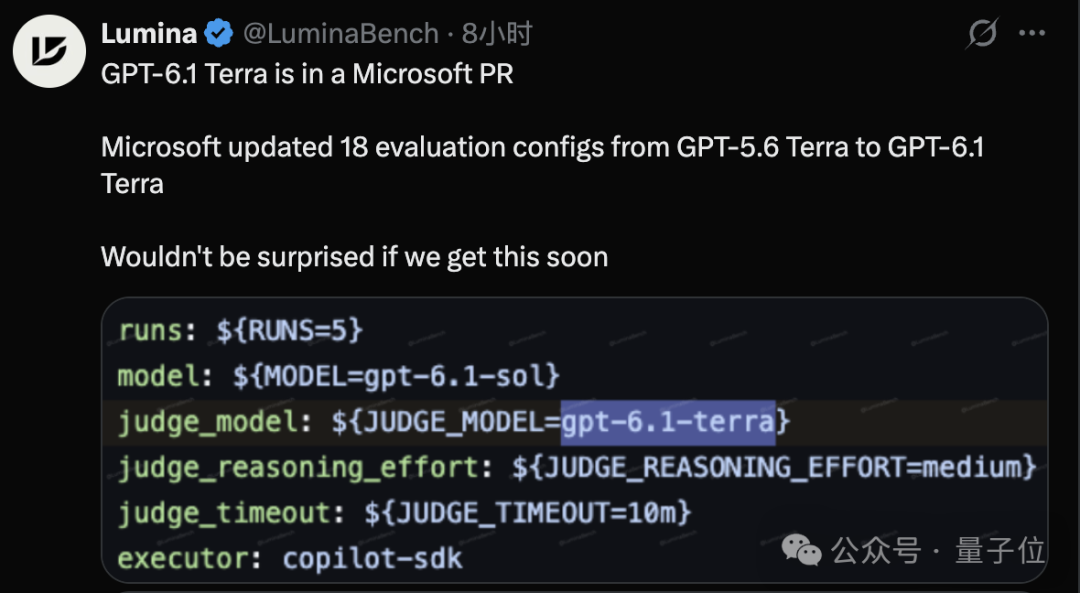Viewport: 1080px width, 593px height.
Task: Click the executor: copilot-sdk line
Action: coord(290,559)
